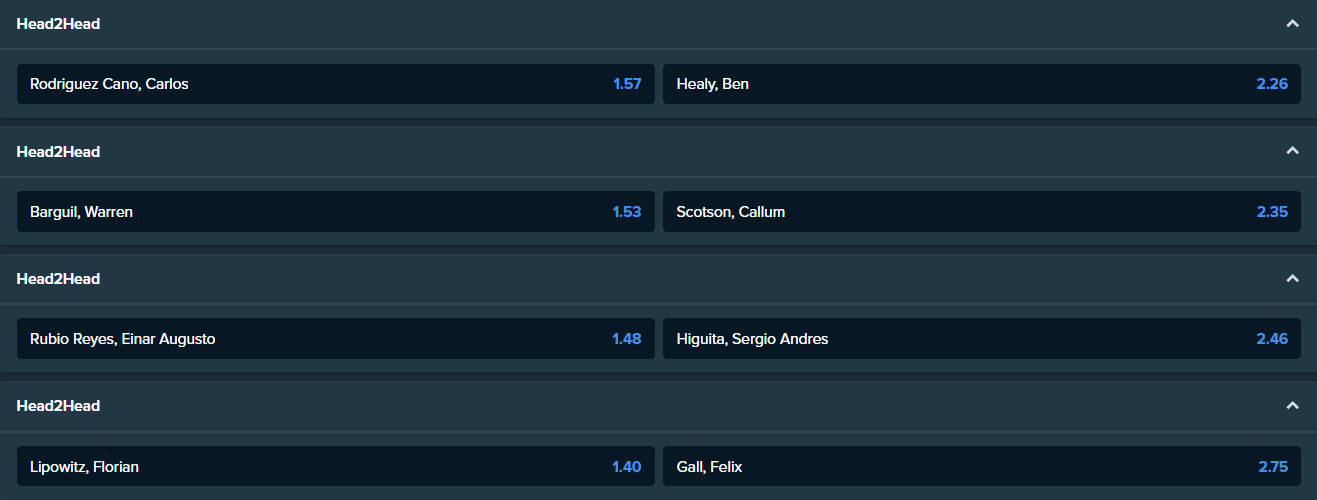Collapse the Rodriguez Cano vs Healy market
This screenshot has height=500, width=1317.
1292,24
